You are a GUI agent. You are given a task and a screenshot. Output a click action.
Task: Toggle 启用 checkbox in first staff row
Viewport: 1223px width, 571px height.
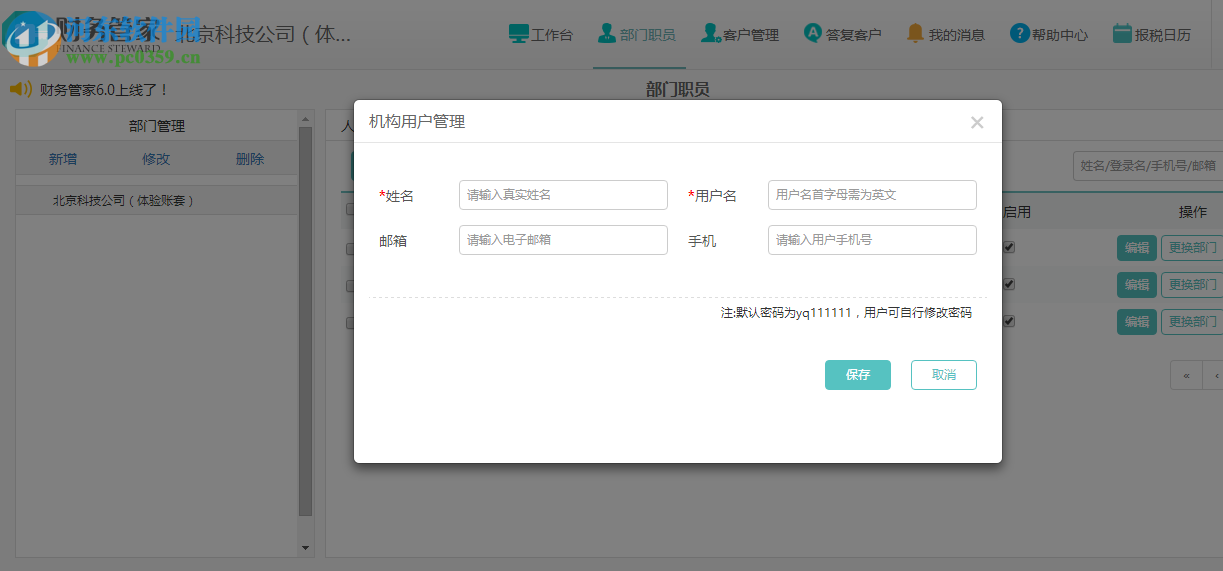point(1009,247)
